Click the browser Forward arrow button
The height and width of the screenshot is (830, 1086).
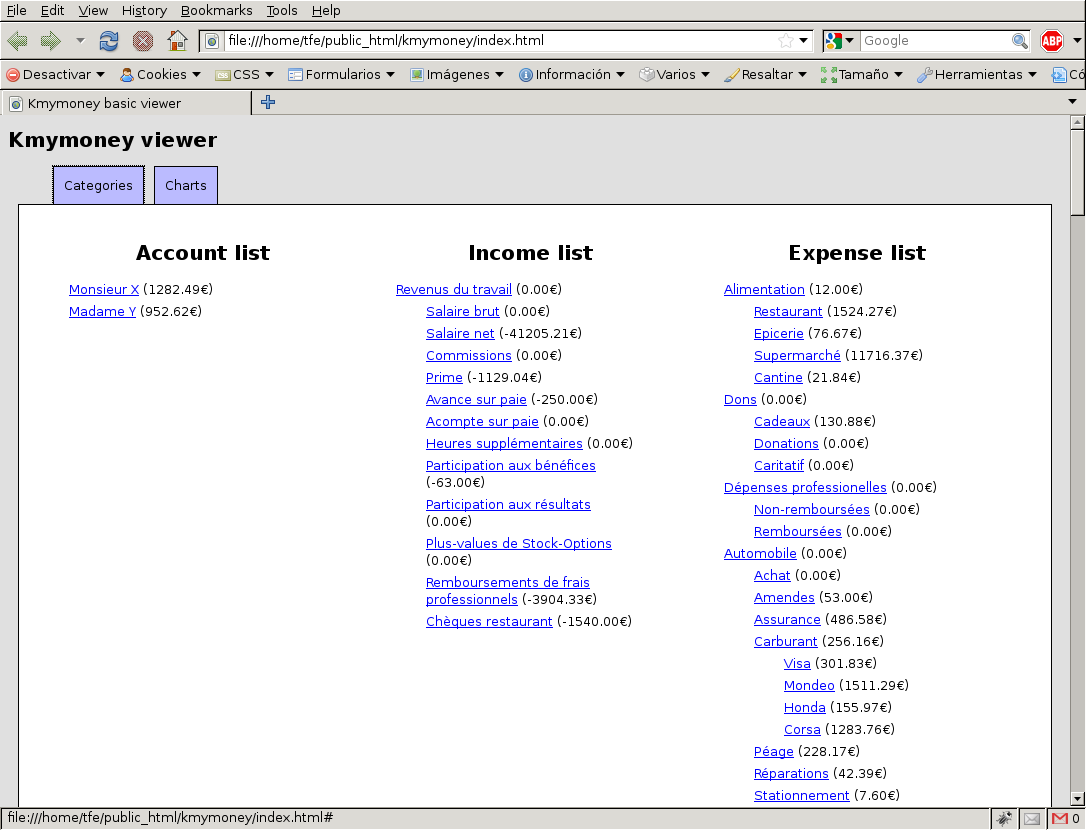tap(51, 41)
